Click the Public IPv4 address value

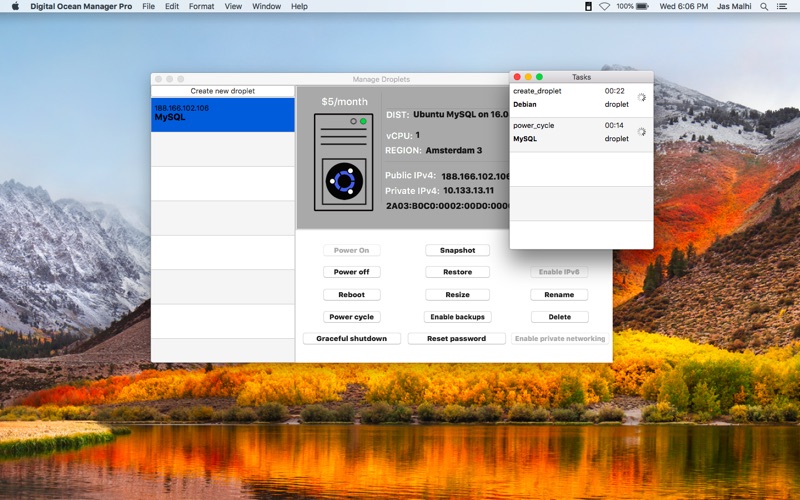475,176
